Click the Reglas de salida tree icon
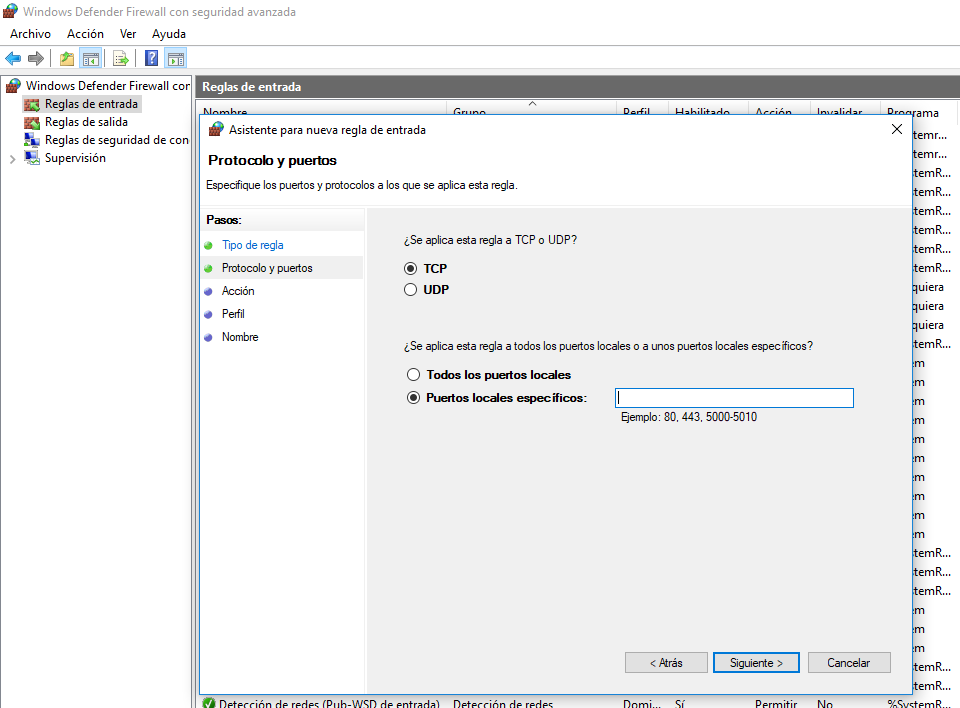 click(x=32, y=122)
